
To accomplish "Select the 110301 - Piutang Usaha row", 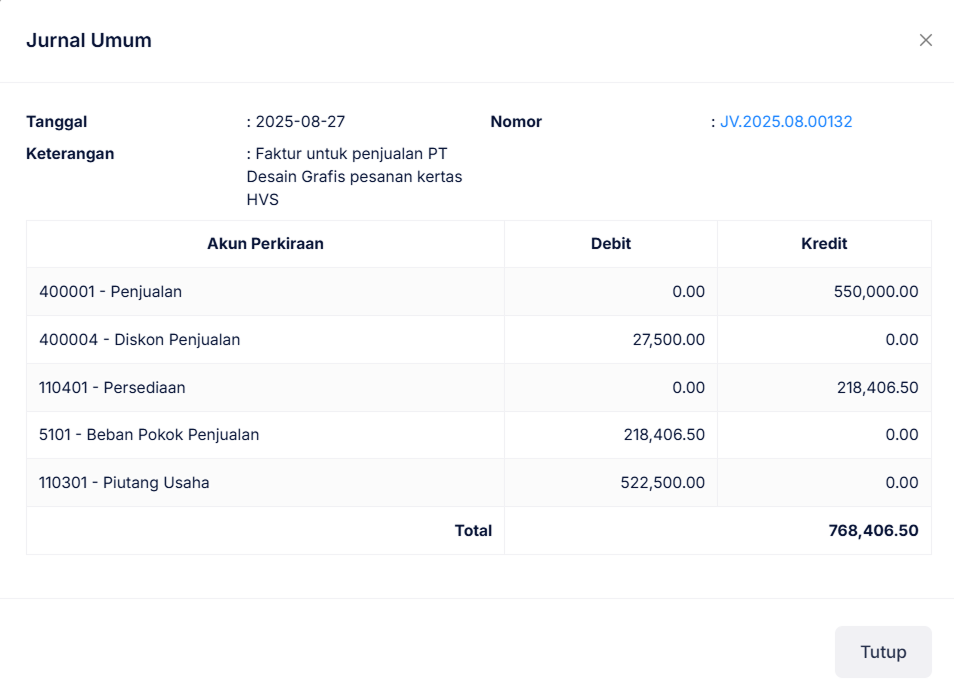I will (x=124, y=483).
